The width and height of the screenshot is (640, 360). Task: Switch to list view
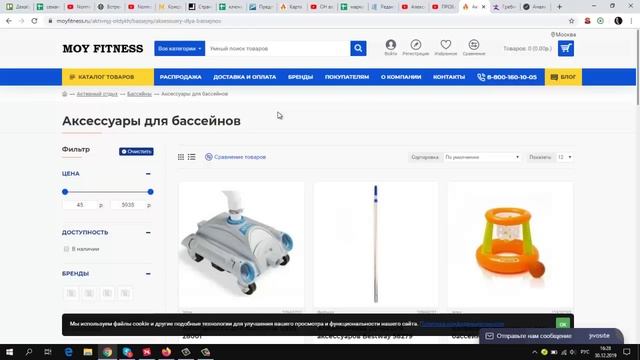pyautogui.click(x=191, y=157)
